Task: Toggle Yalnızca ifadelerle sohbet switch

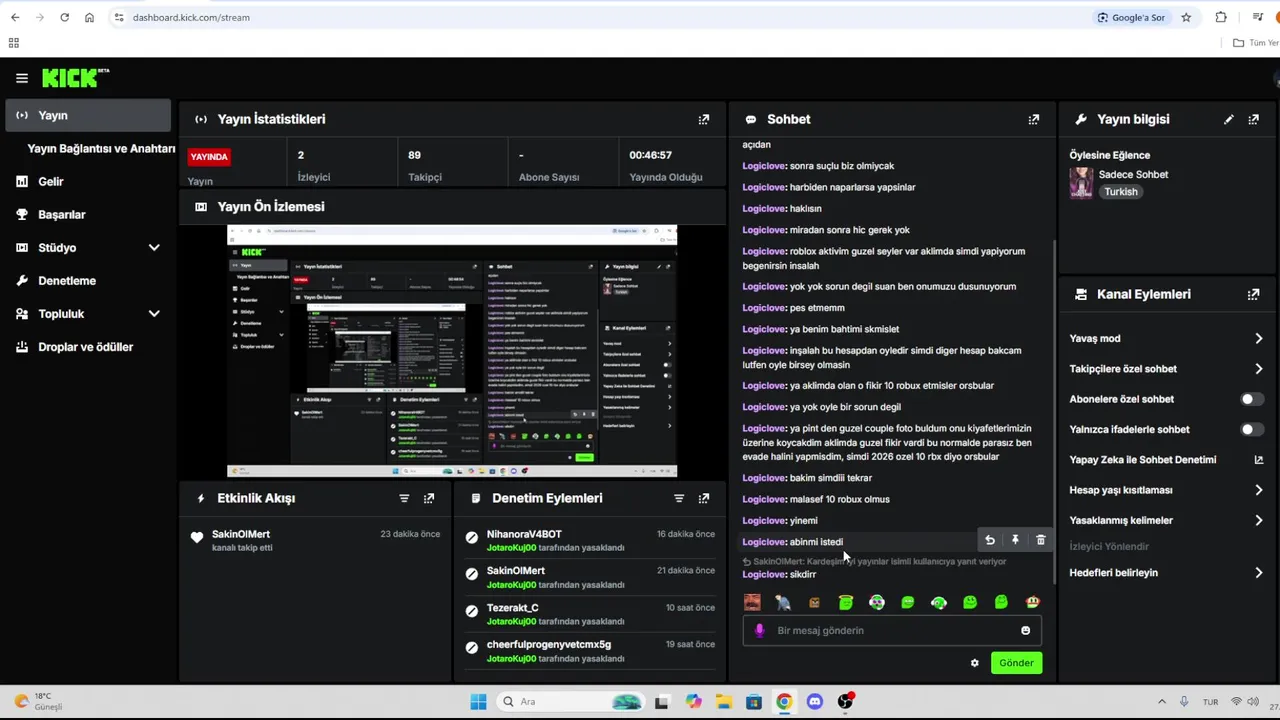Action: tap(1252, 429)
